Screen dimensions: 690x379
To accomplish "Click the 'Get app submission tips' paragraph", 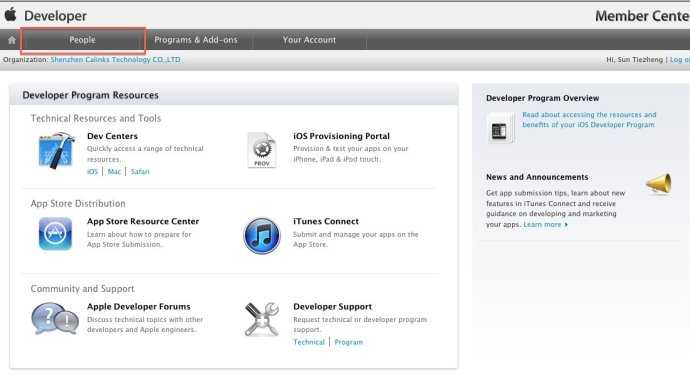I will point(555,209).
